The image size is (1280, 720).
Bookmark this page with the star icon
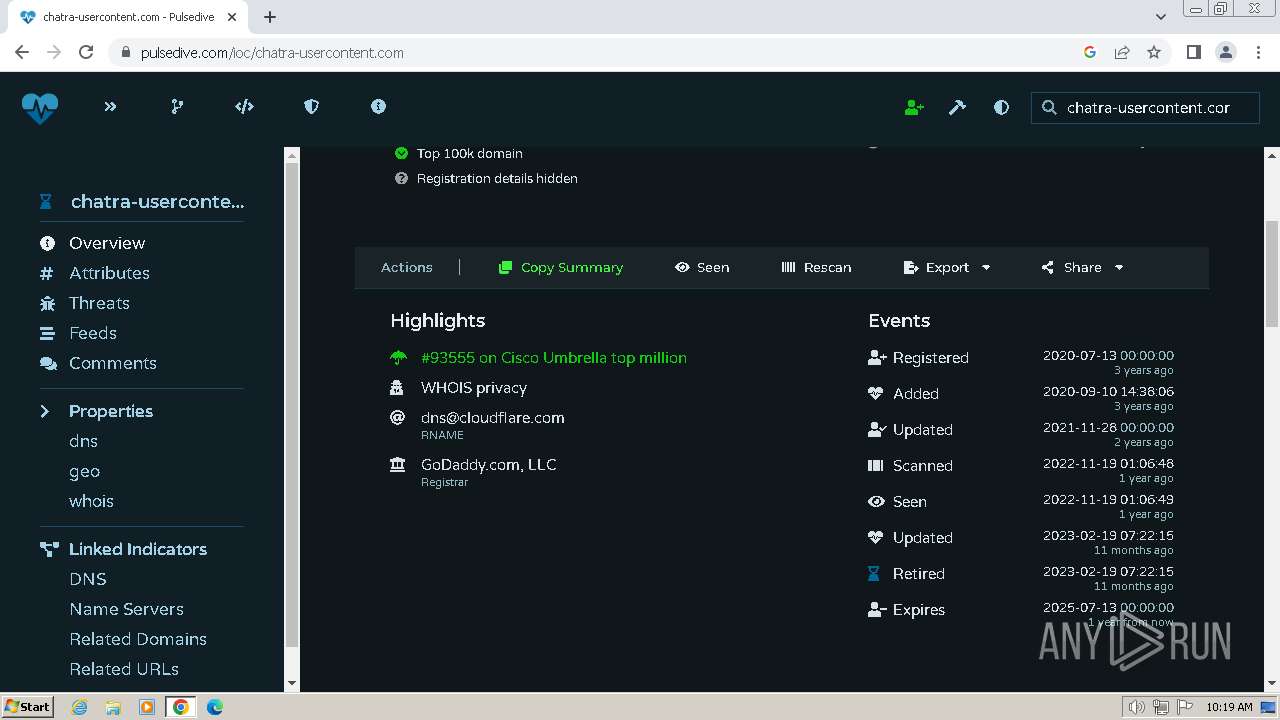[x=1154, y=52]
